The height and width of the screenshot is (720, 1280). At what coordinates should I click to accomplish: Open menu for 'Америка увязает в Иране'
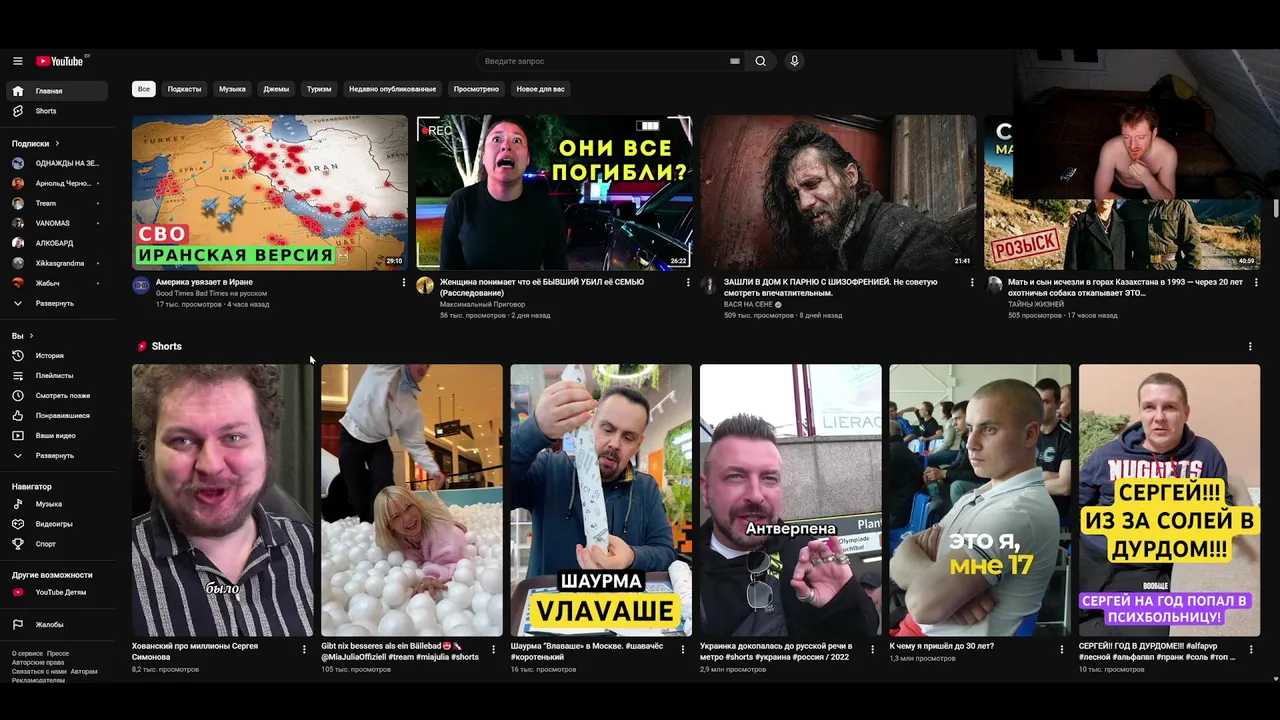(404, 283)
